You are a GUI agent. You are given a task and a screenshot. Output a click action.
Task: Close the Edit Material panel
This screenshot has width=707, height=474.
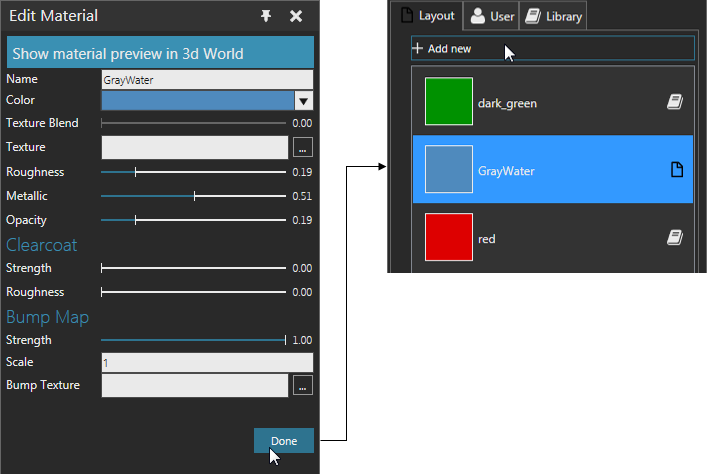coord(296,16)
